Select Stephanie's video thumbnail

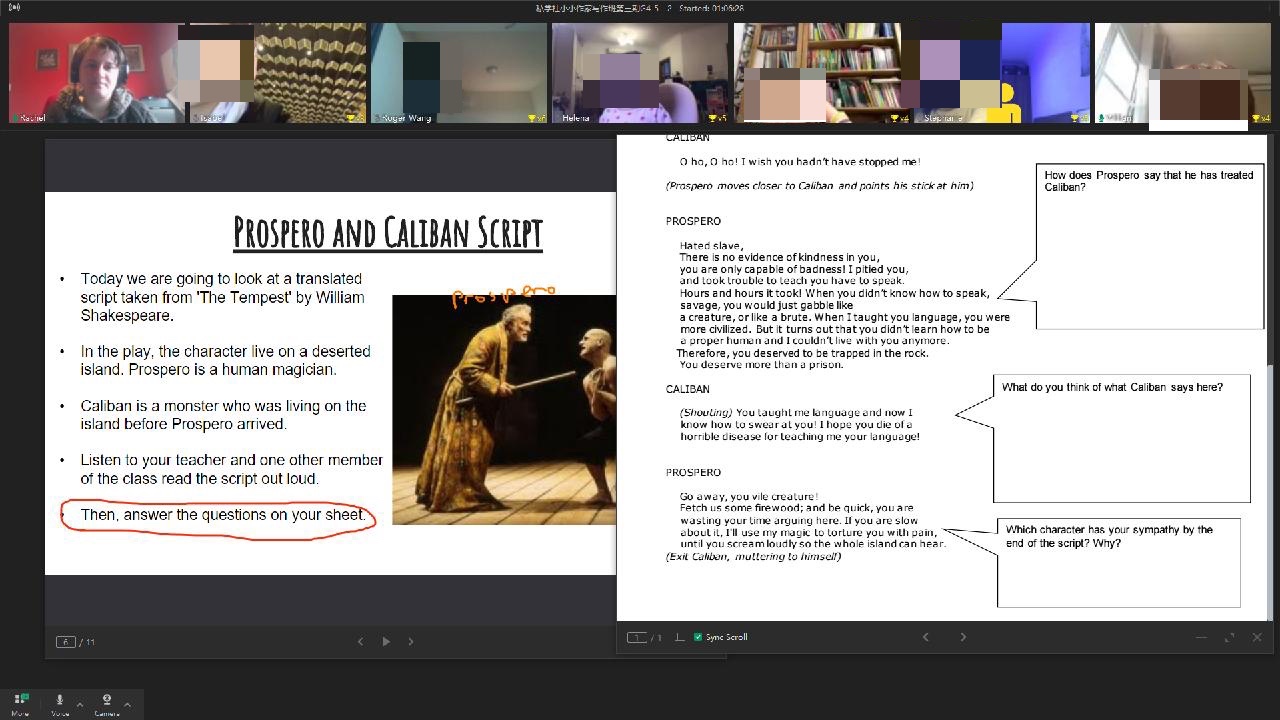[1003, 73]
